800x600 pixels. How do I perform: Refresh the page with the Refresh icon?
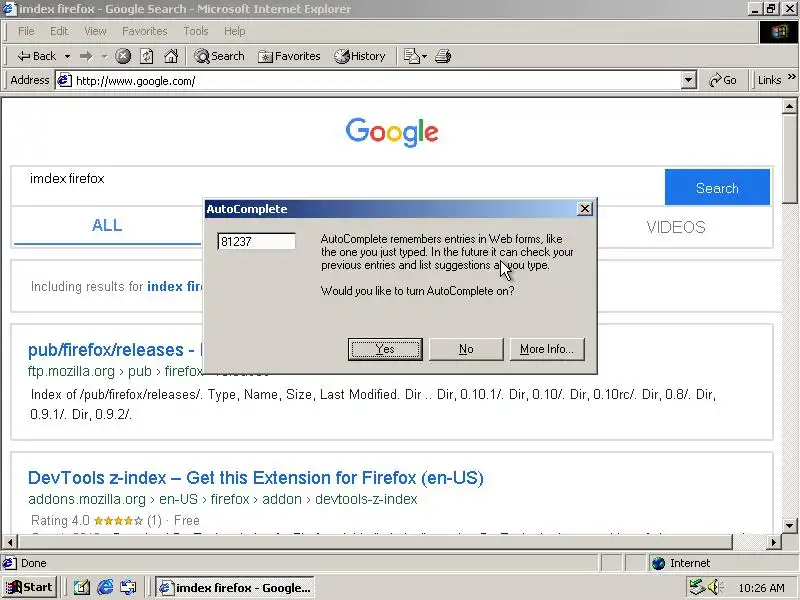[x=147, y=56]
